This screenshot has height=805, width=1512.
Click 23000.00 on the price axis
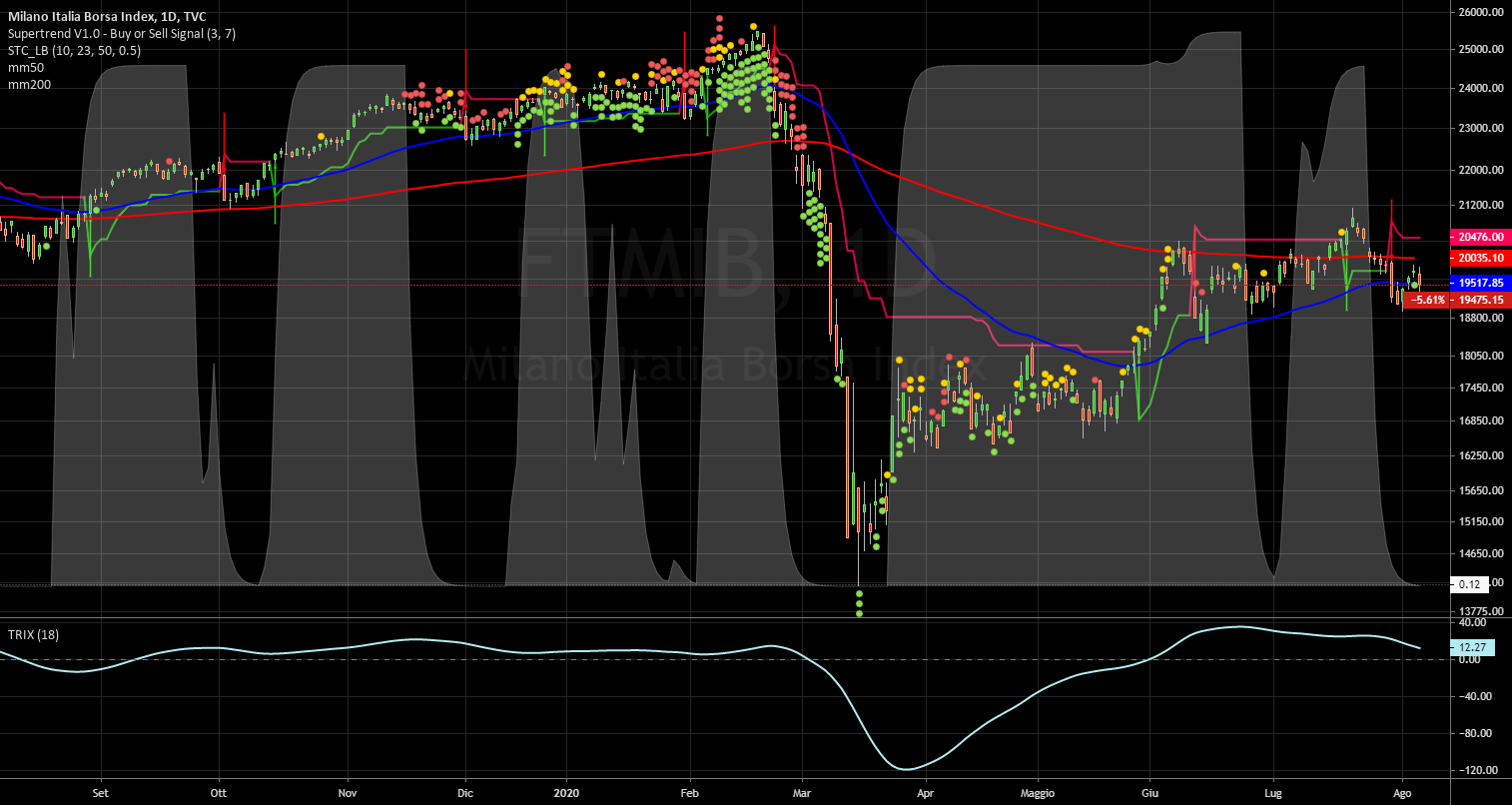click(1481, 128)
